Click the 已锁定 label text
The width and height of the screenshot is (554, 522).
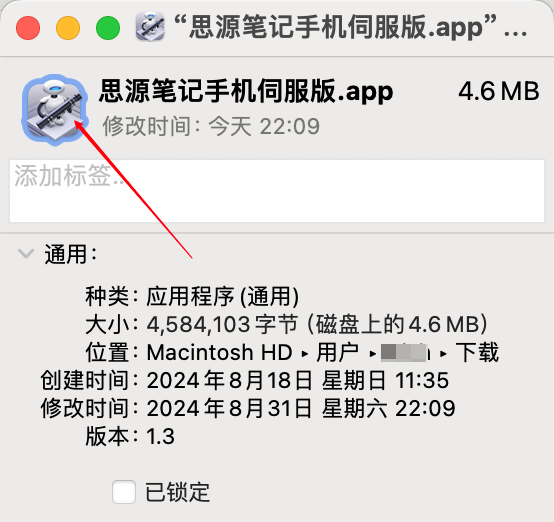178,492
